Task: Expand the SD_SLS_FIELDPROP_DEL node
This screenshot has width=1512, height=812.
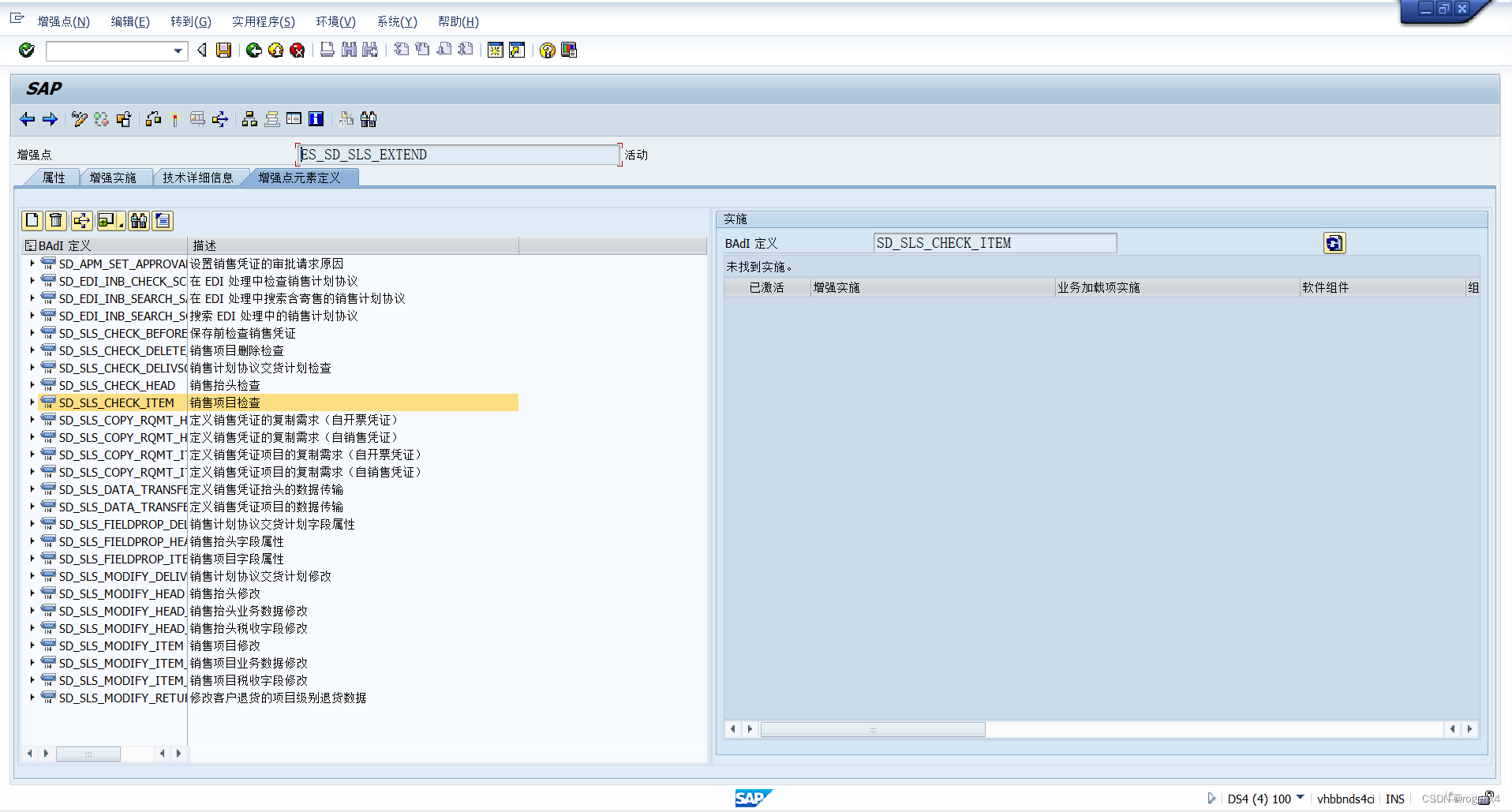Action: [x=32, y=524]
